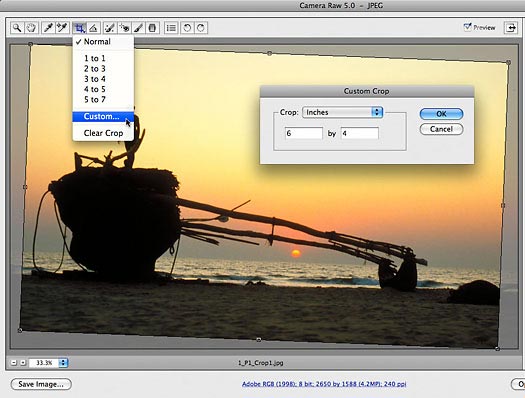Select the Crop tool icon
Screen dimensions: 525x398
[x=79, y=28]
